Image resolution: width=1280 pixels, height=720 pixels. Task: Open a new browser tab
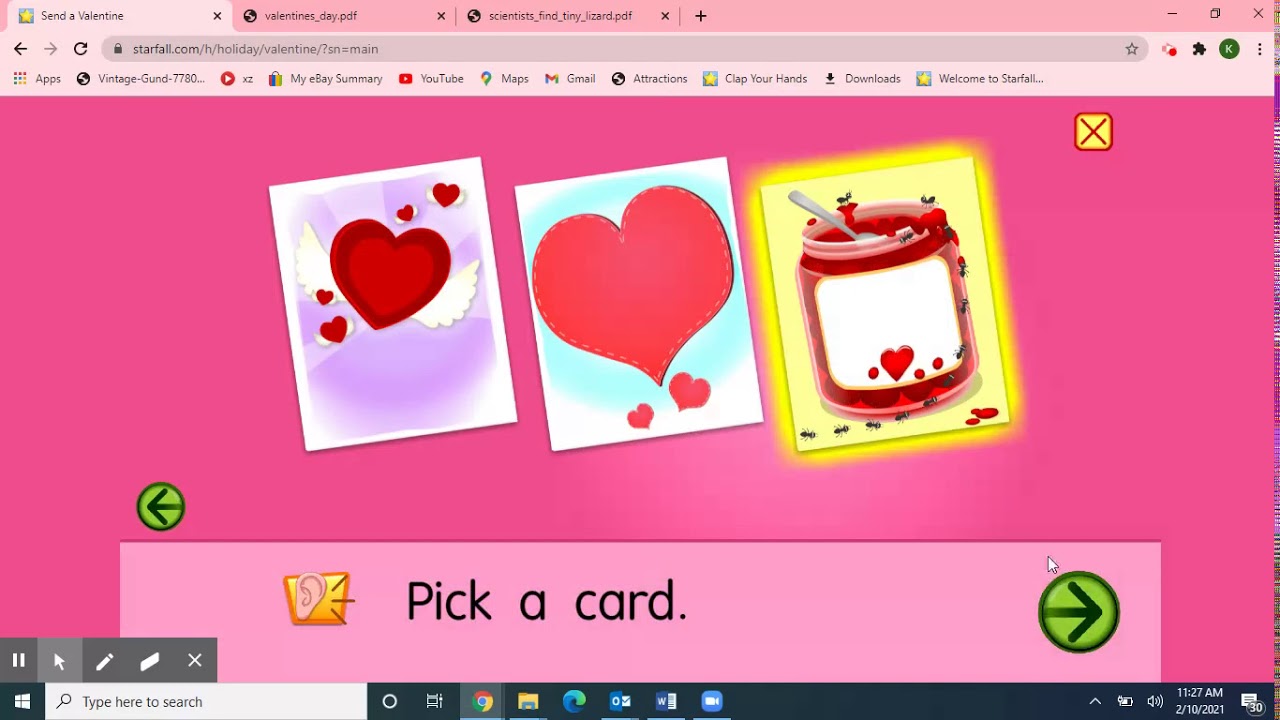click(700, 16)
